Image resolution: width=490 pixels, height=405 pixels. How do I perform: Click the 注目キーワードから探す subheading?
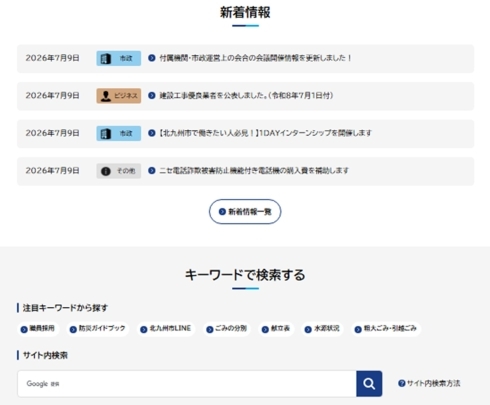[65, 308]
